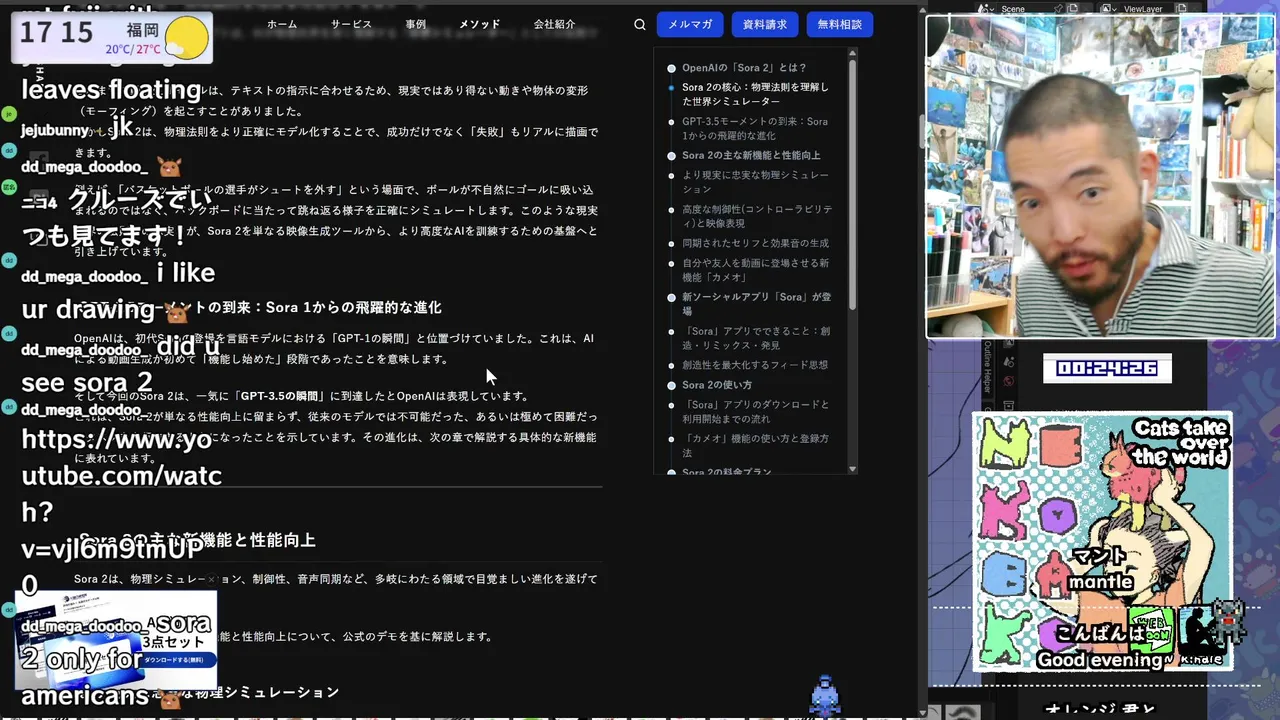
Task: Click the 資料請求 button
Action: pyautogui.click(x=765, y=24)
